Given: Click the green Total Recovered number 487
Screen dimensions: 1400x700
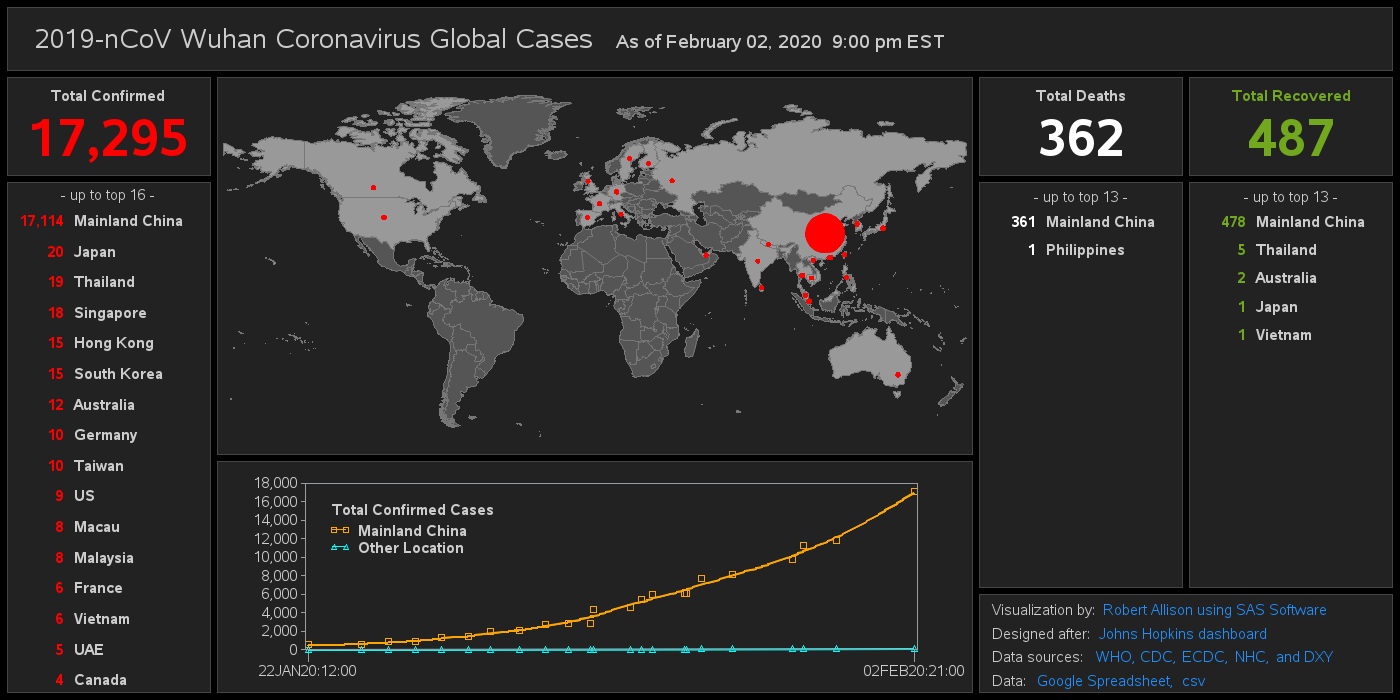Looking at the screenshot, I should point(1290,138).
